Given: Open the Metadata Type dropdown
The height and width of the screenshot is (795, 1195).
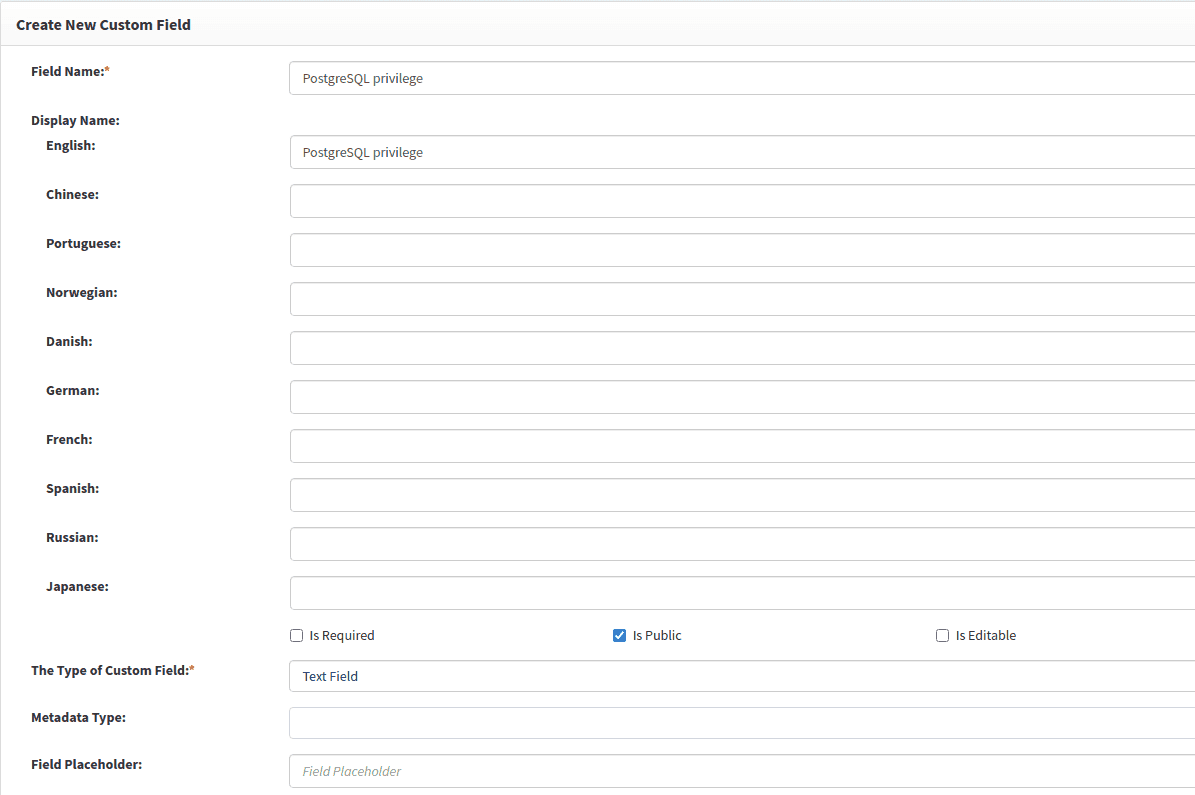Looking at the screenshot, I should (x=740, y=723).
